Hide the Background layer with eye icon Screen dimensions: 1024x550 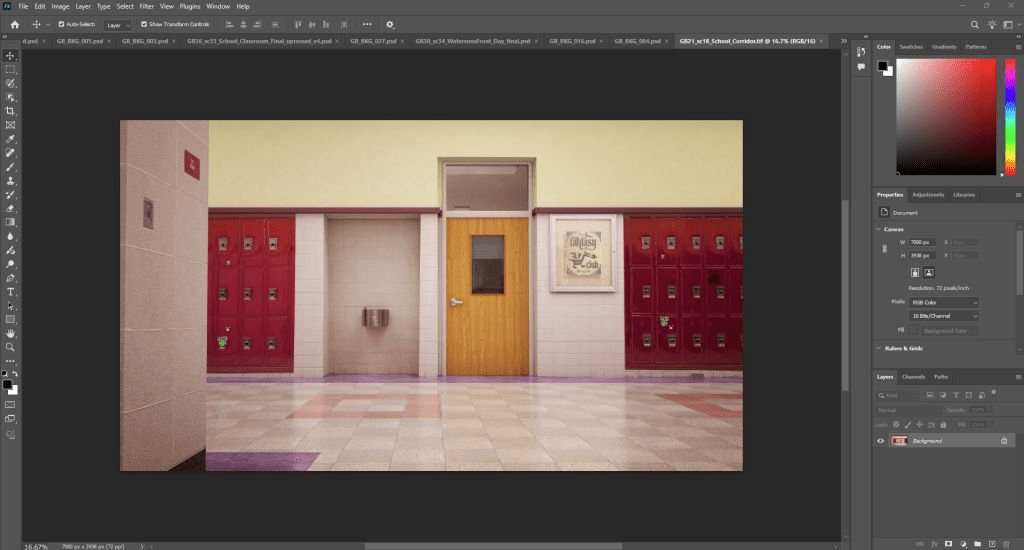pos(880,441)
